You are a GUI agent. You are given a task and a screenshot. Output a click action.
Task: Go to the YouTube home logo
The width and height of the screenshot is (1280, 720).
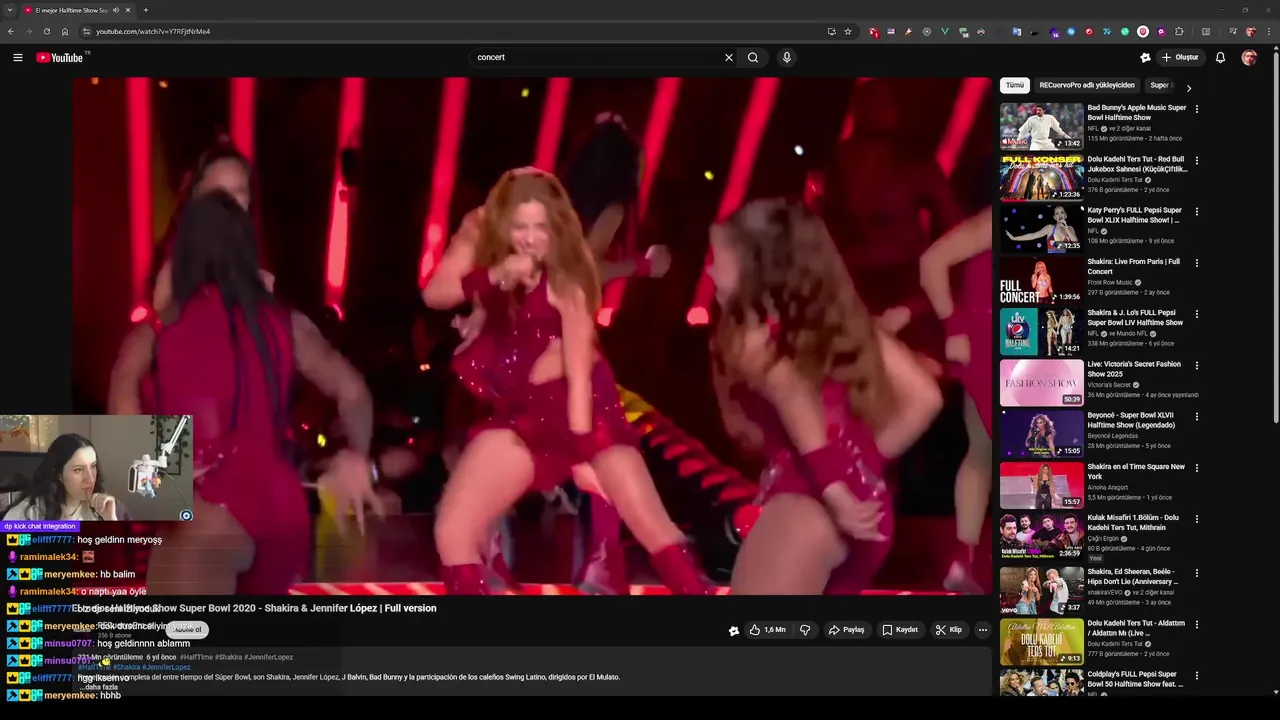coord(60,57)
